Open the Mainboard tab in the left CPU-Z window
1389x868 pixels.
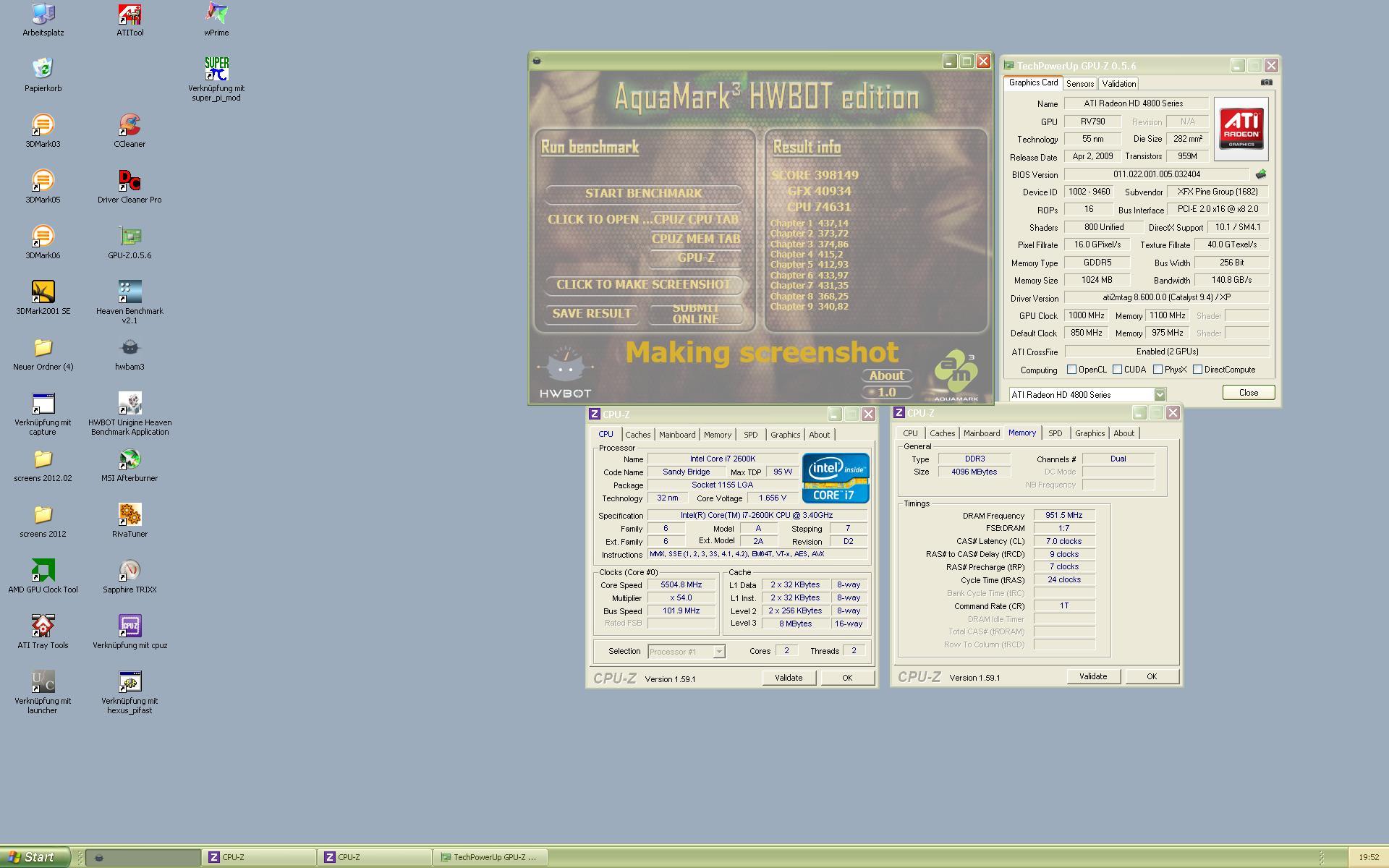677,435
